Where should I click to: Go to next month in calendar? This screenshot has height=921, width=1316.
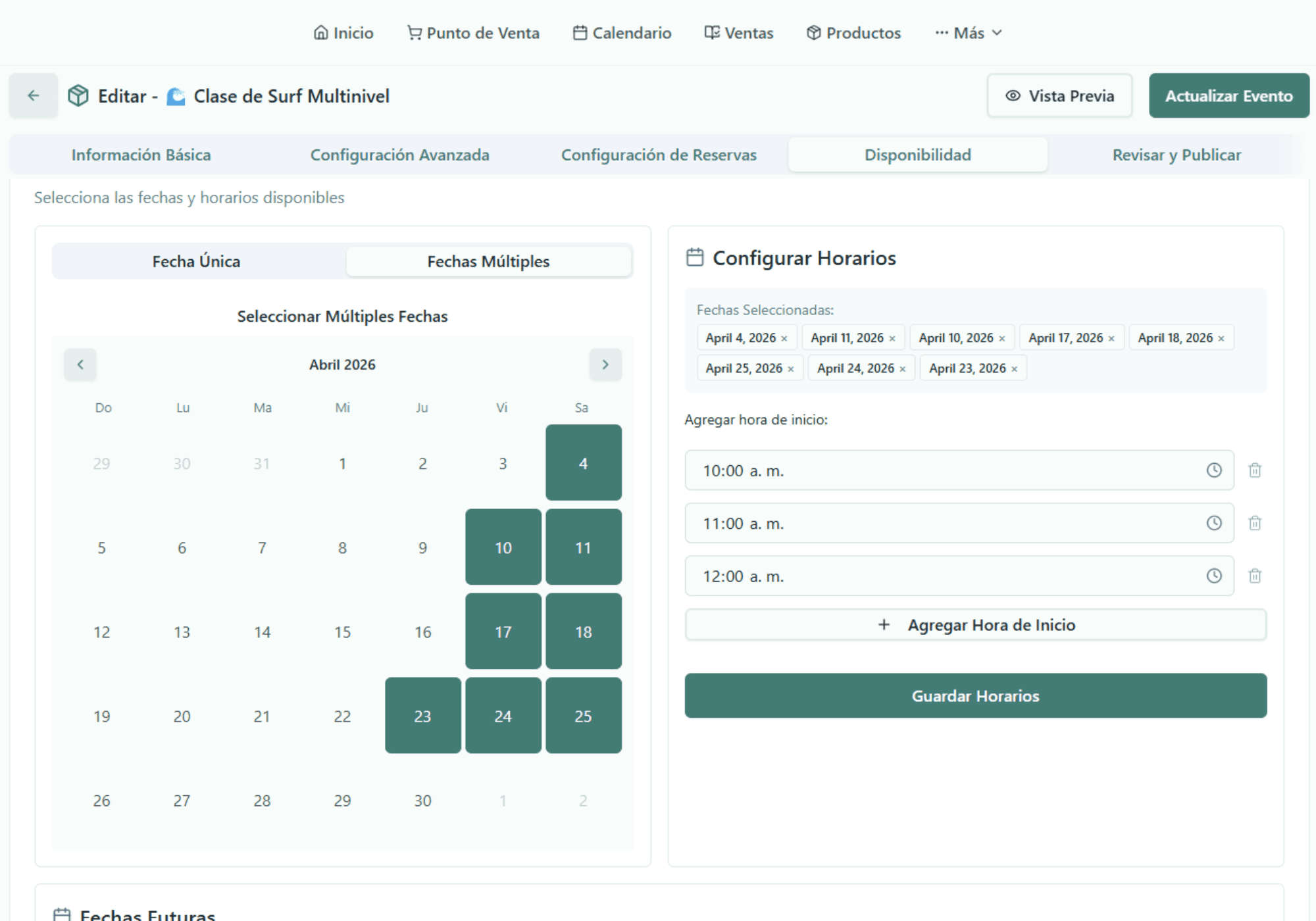[x=605, y=364]
